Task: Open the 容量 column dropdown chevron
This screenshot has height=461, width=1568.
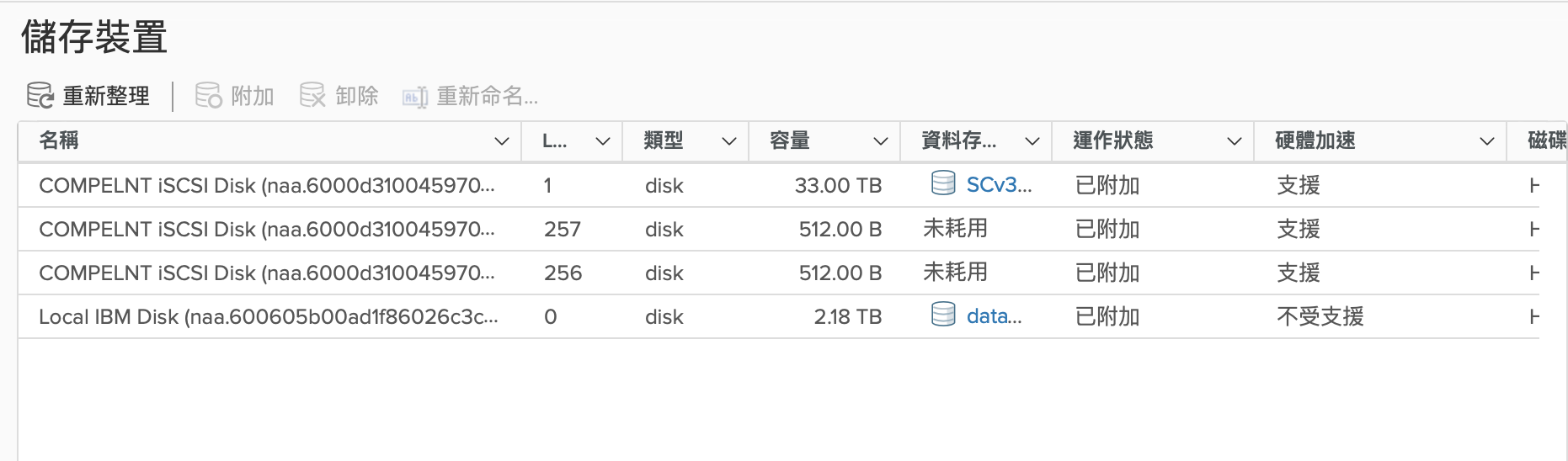Action: (x=881, y=141)
